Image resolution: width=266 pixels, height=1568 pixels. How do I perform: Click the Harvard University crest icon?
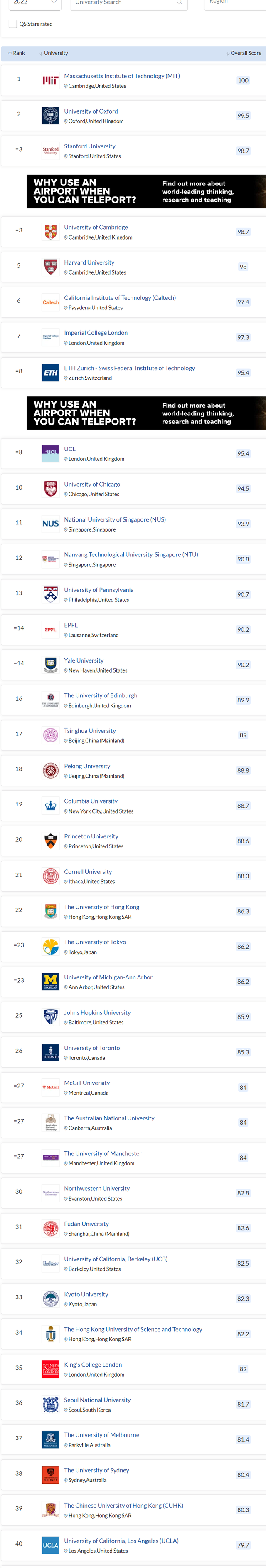click(x=51, y=267)
